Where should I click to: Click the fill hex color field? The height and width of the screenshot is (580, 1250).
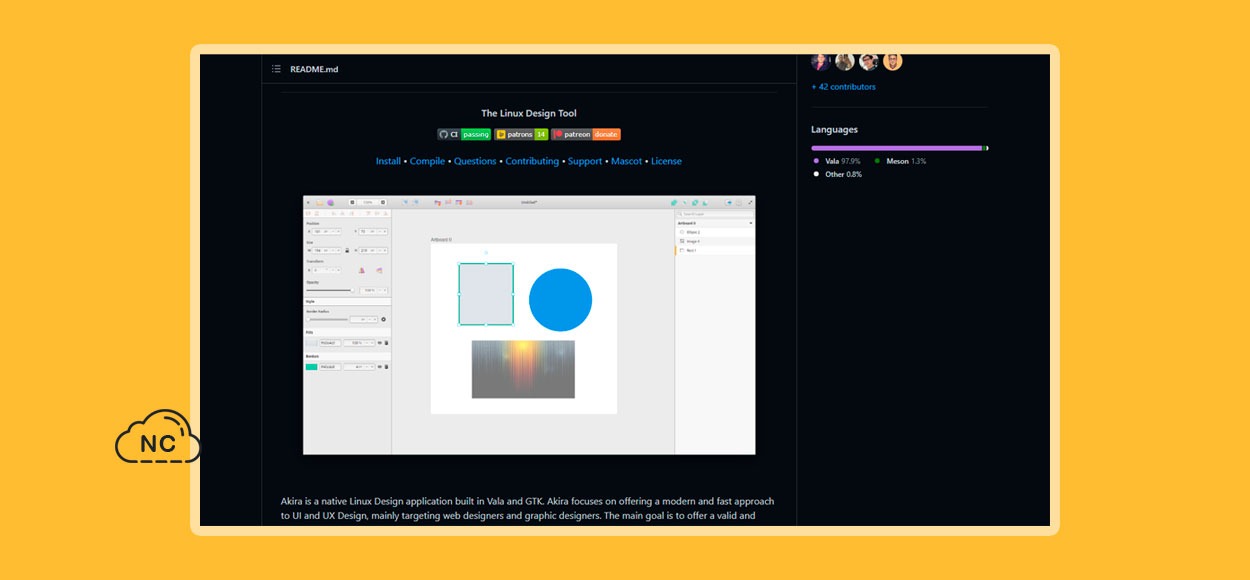(x=330, y=343)
